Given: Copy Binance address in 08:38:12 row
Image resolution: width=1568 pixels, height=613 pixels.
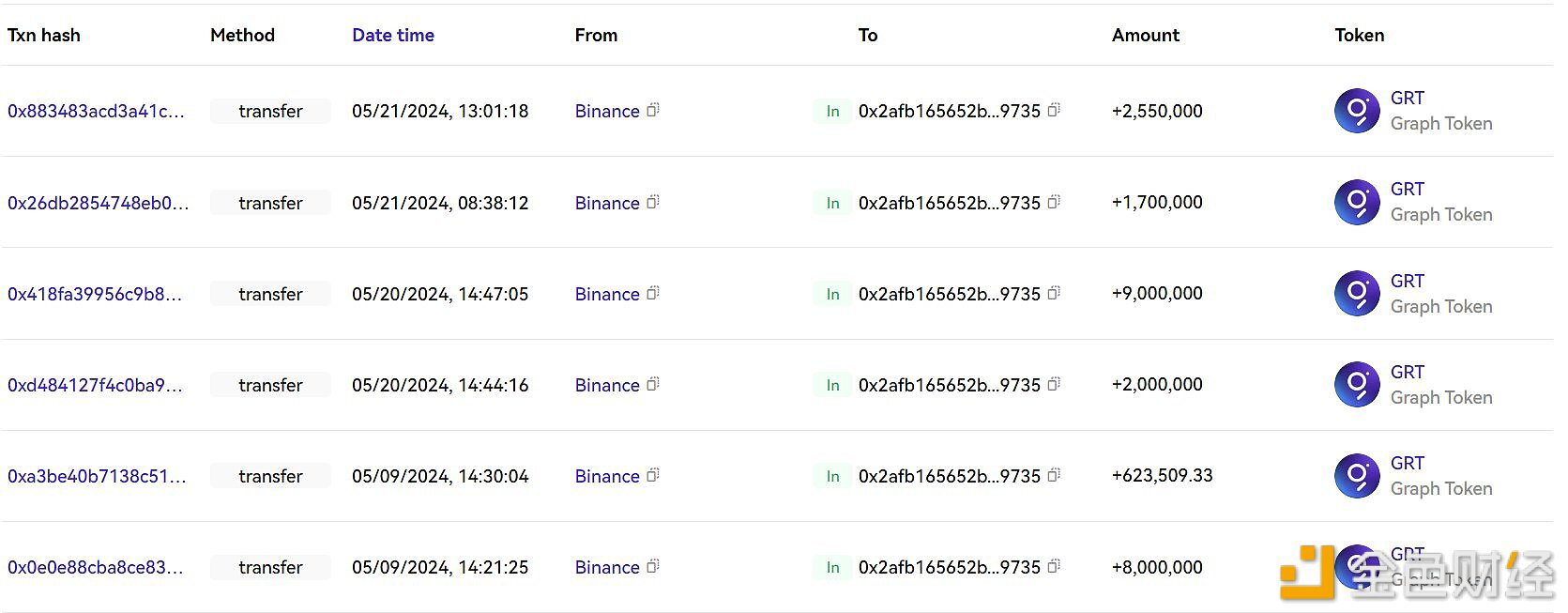Looking at the screenshot, I should [x=653, y=202].
